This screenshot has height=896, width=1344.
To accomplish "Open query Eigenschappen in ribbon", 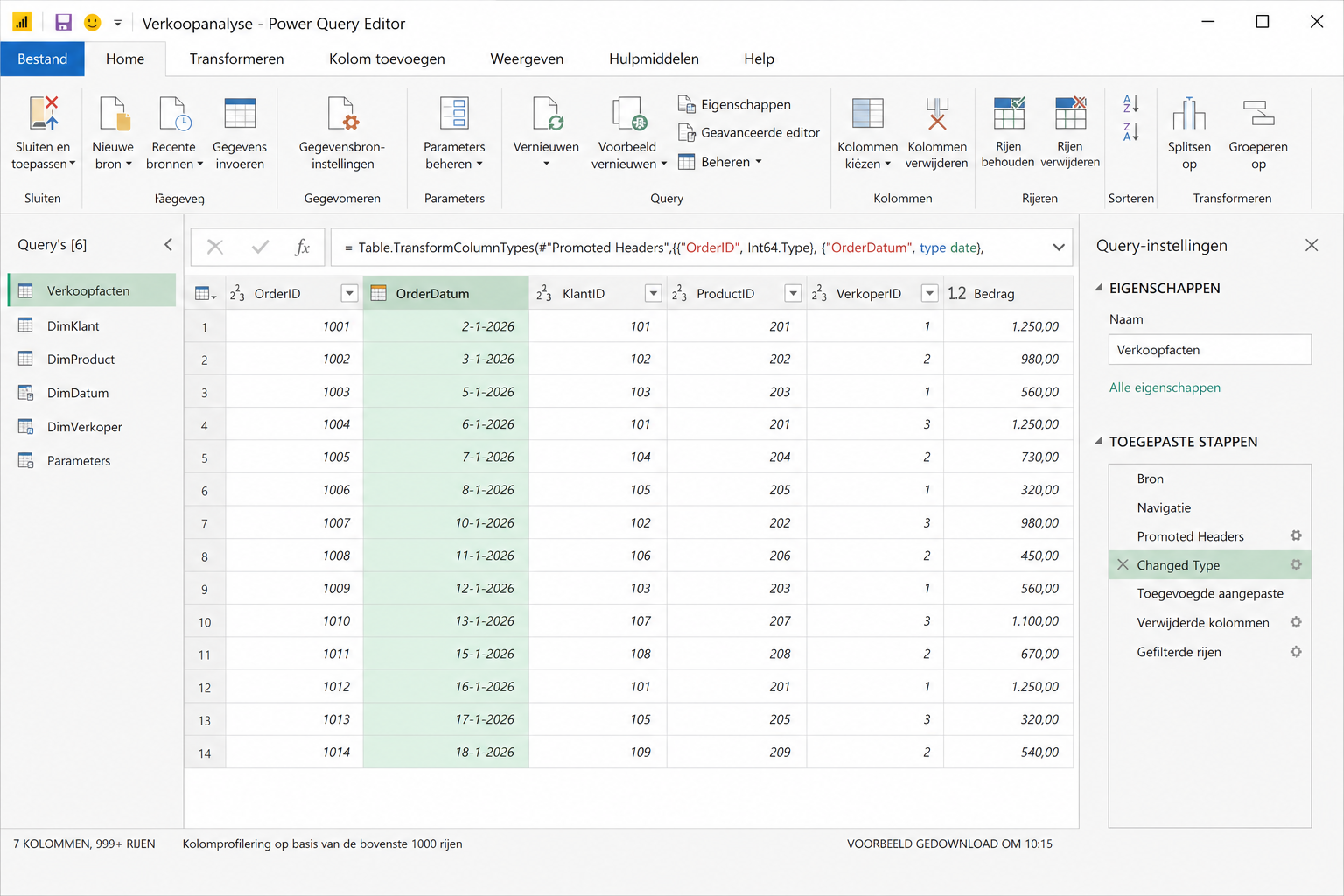I will point(735,104).
